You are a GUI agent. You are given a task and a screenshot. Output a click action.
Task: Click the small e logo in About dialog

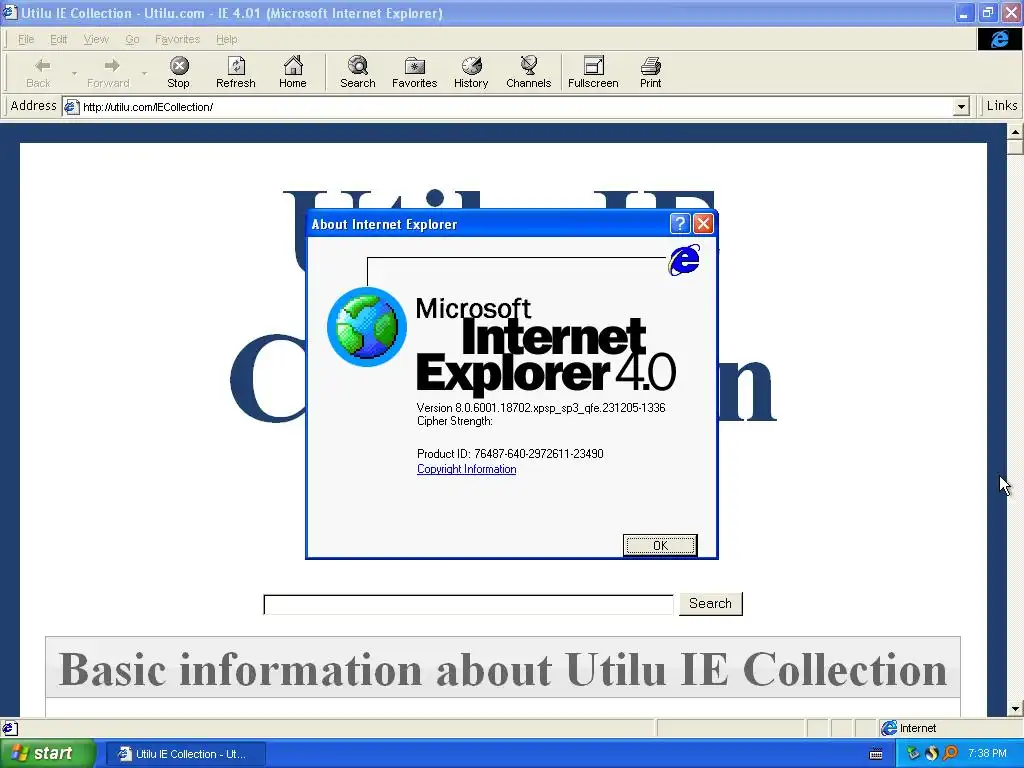coord(684,260)
